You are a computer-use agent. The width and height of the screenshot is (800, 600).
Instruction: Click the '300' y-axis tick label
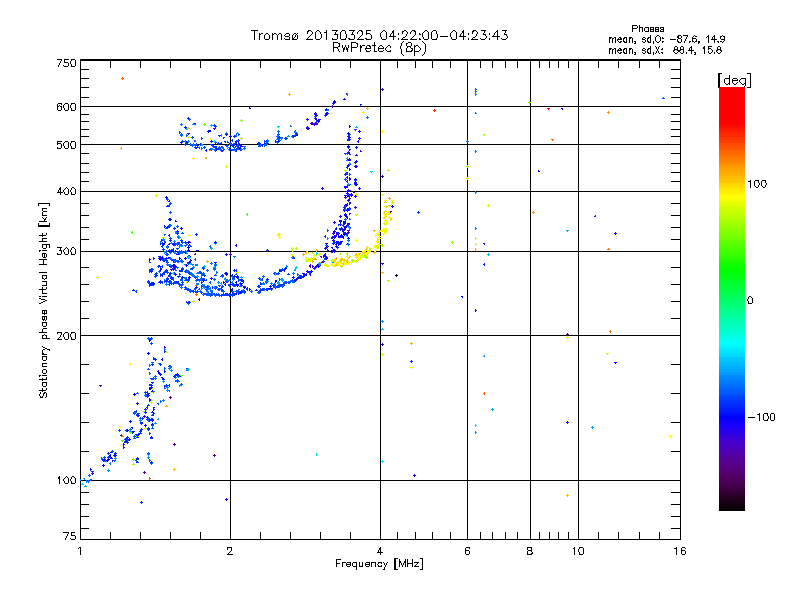[x=66, y=252]
